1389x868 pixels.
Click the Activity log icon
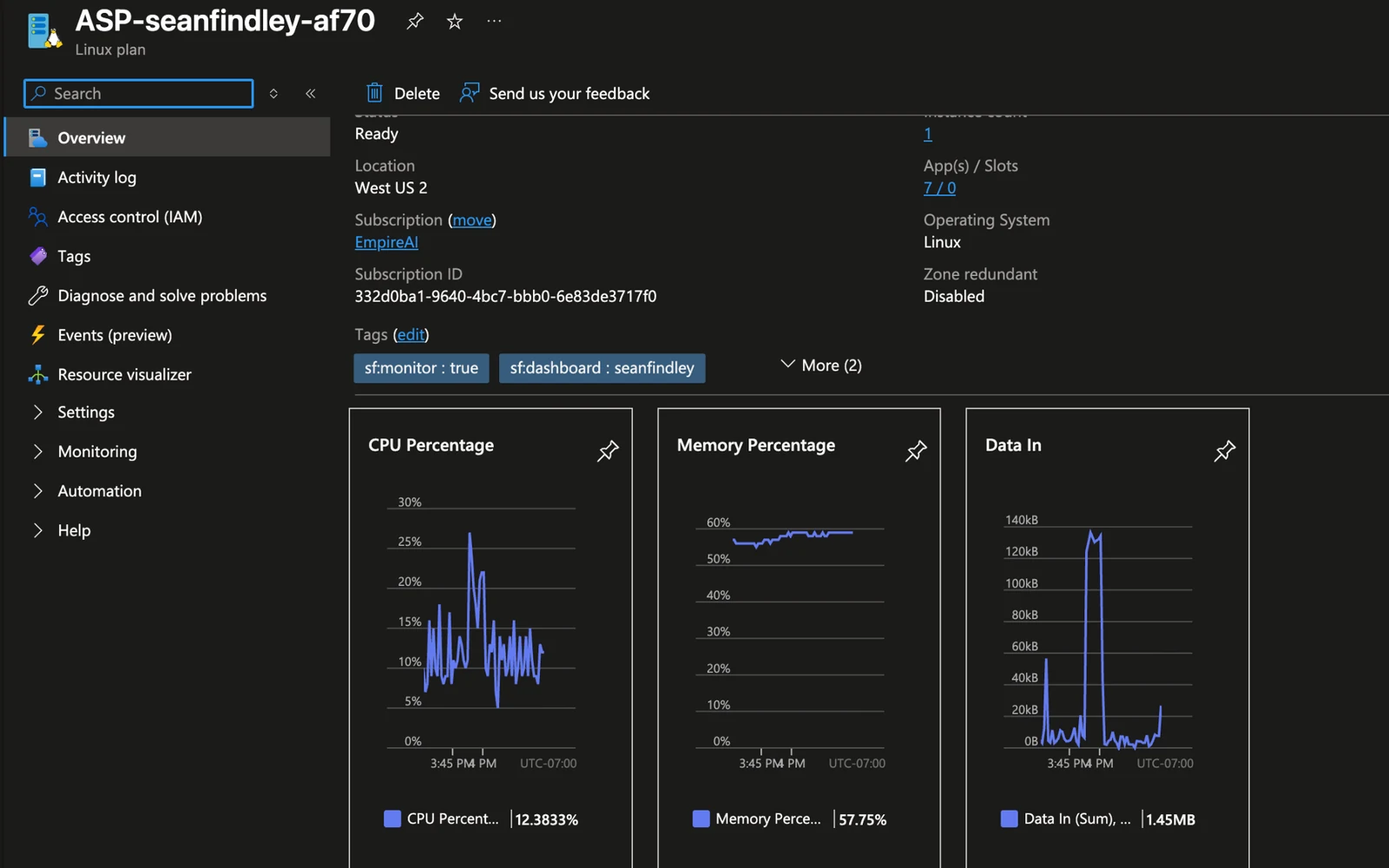point(37,177)
